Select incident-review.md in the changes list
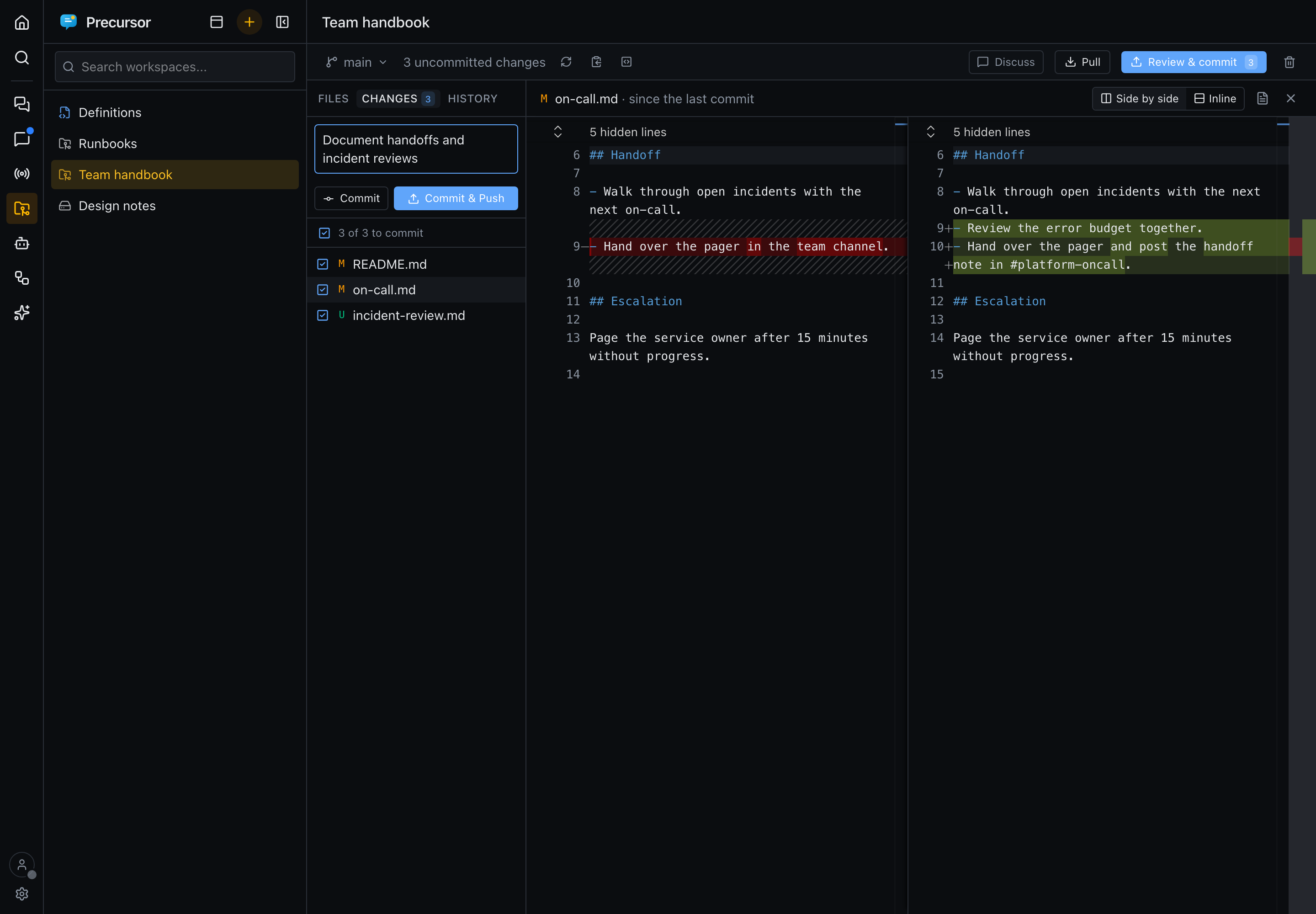The height and width of the screenshot is (914, 1316). (416, 315)
